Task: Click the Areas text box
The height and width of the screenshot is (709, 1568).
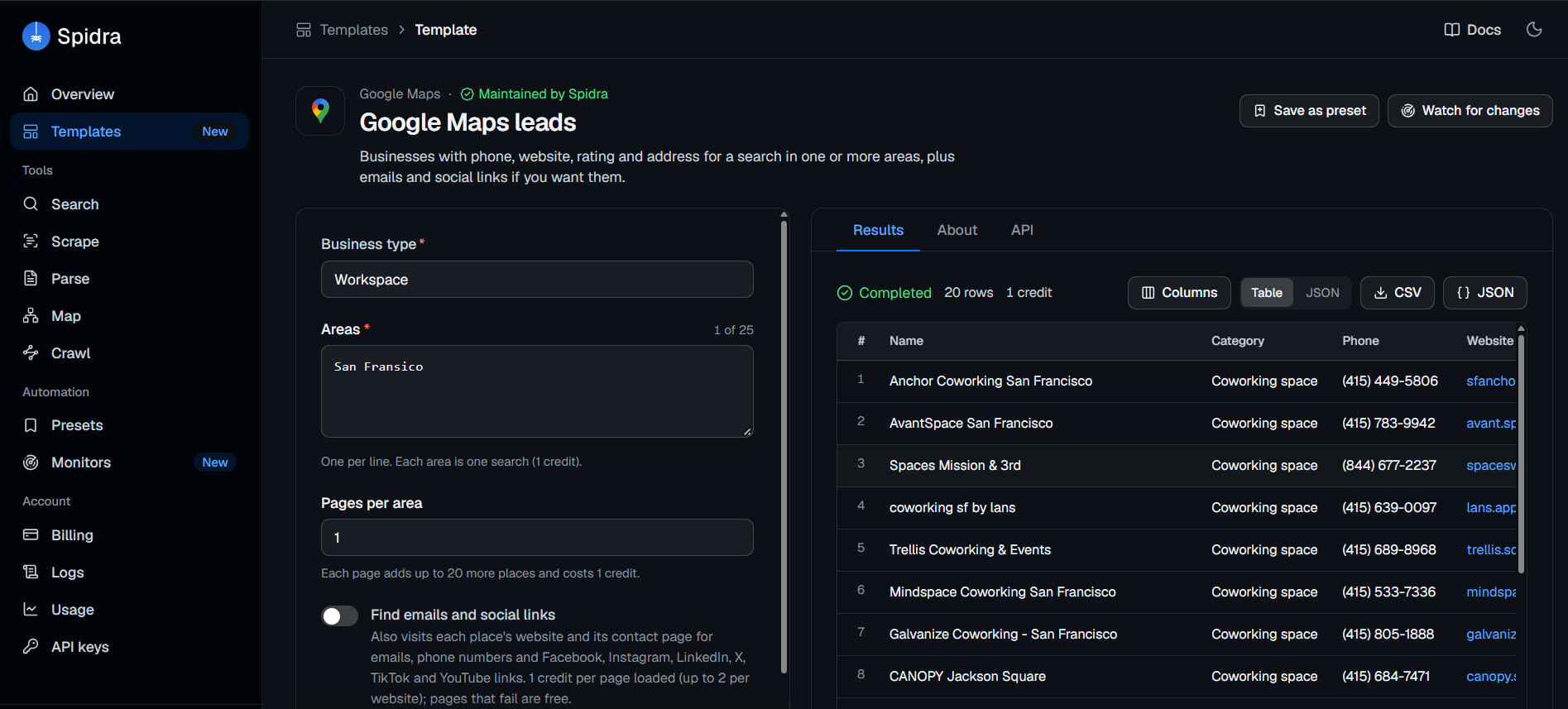Action: pos(537,391)
